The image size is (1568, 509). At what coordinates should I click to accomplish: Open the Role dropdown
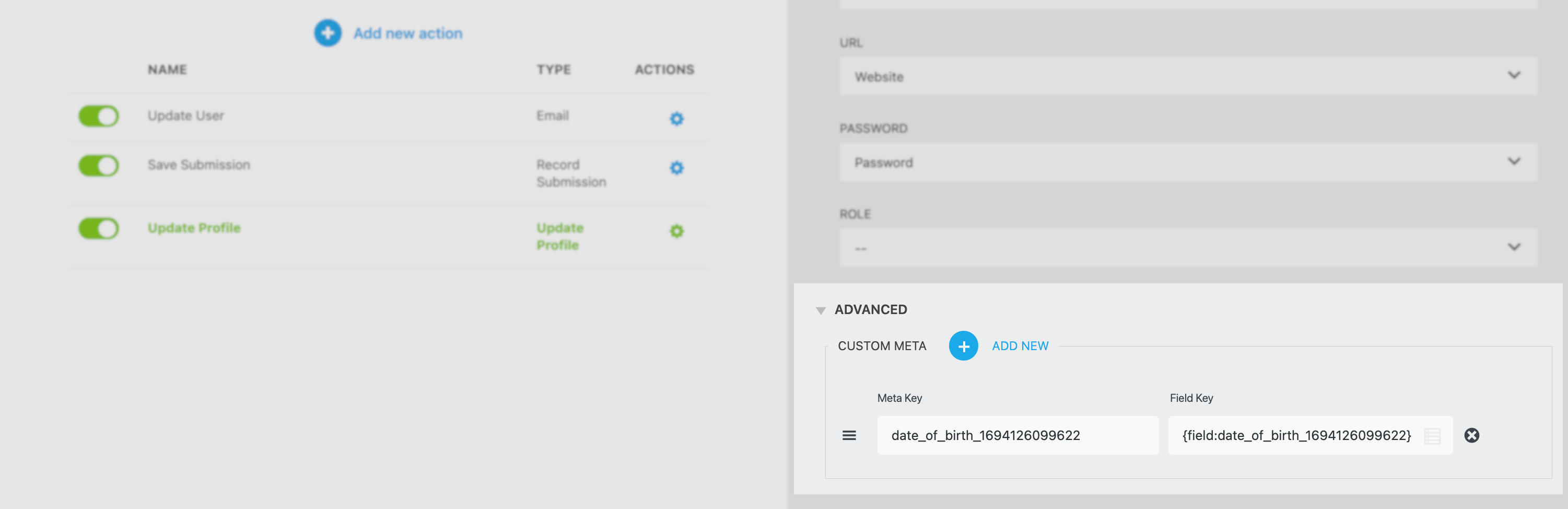(x=1187, y=247)
